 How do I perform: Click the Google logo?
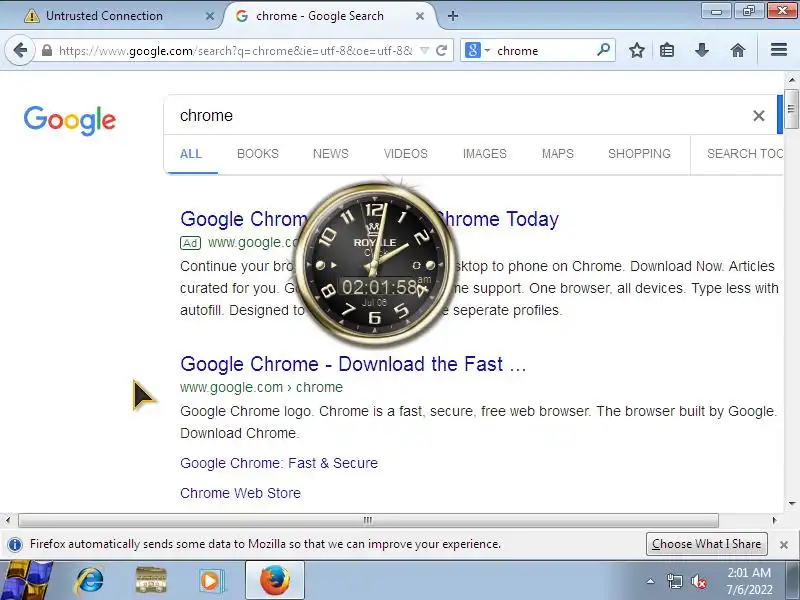tap(70, 120)
